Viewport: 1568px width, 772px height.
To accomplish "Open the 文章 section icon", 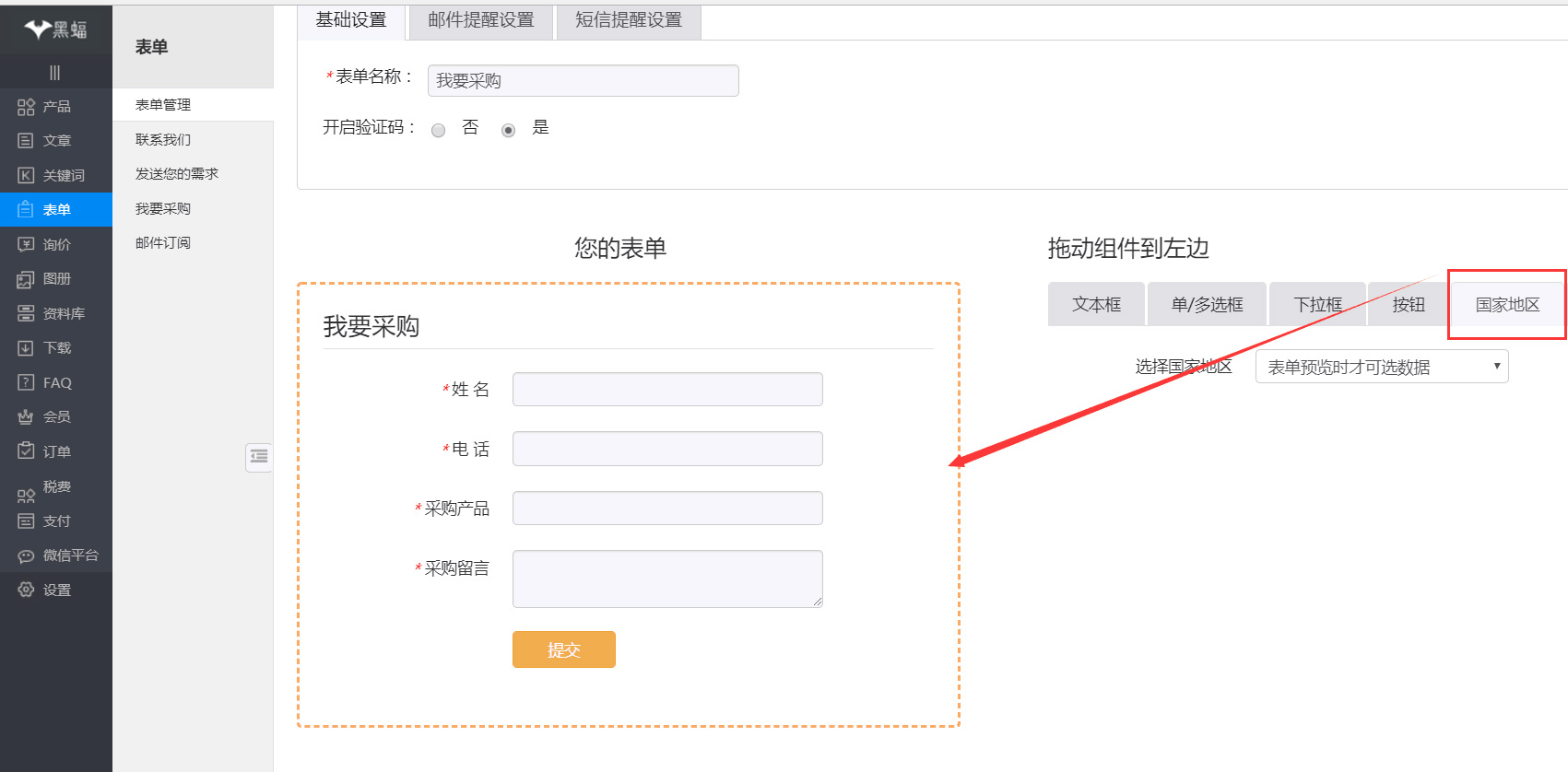I will point(26,141).
